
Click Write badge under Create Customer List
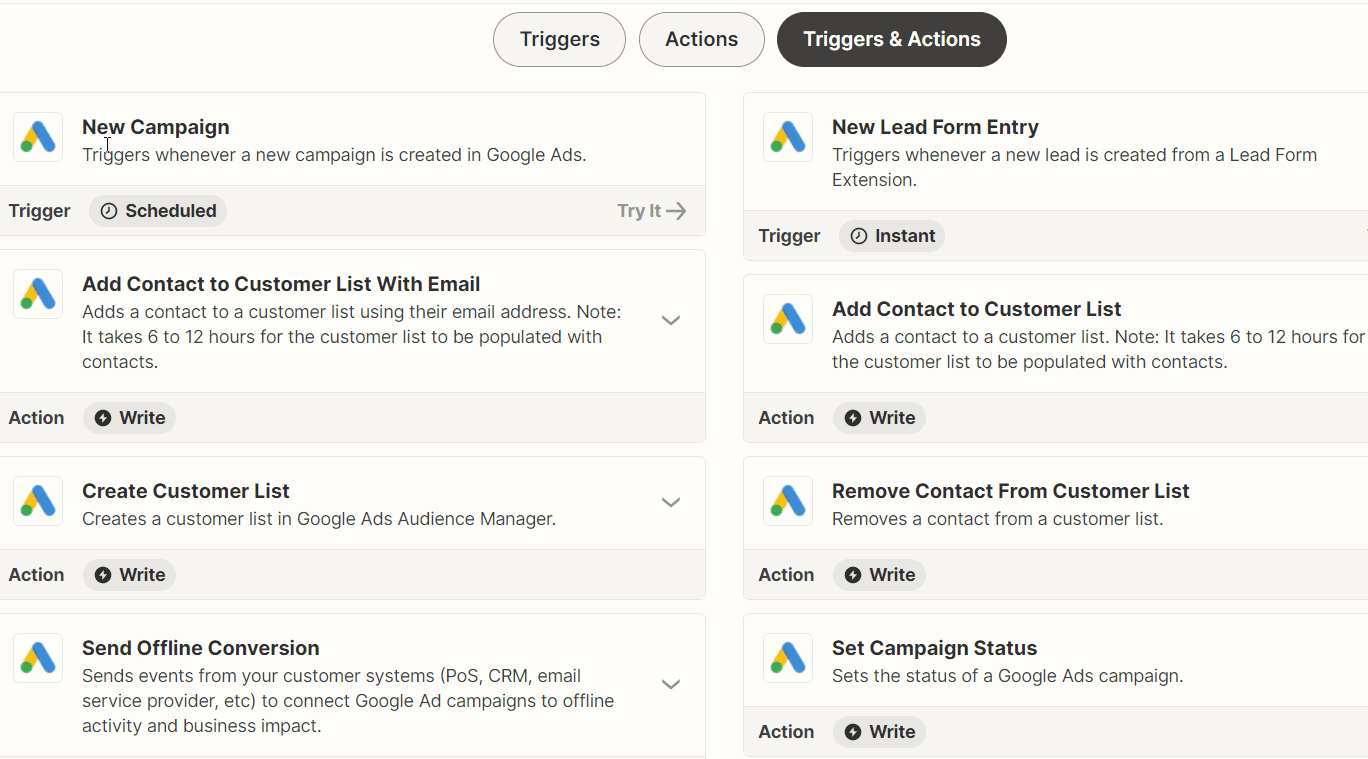pos(130,575)
